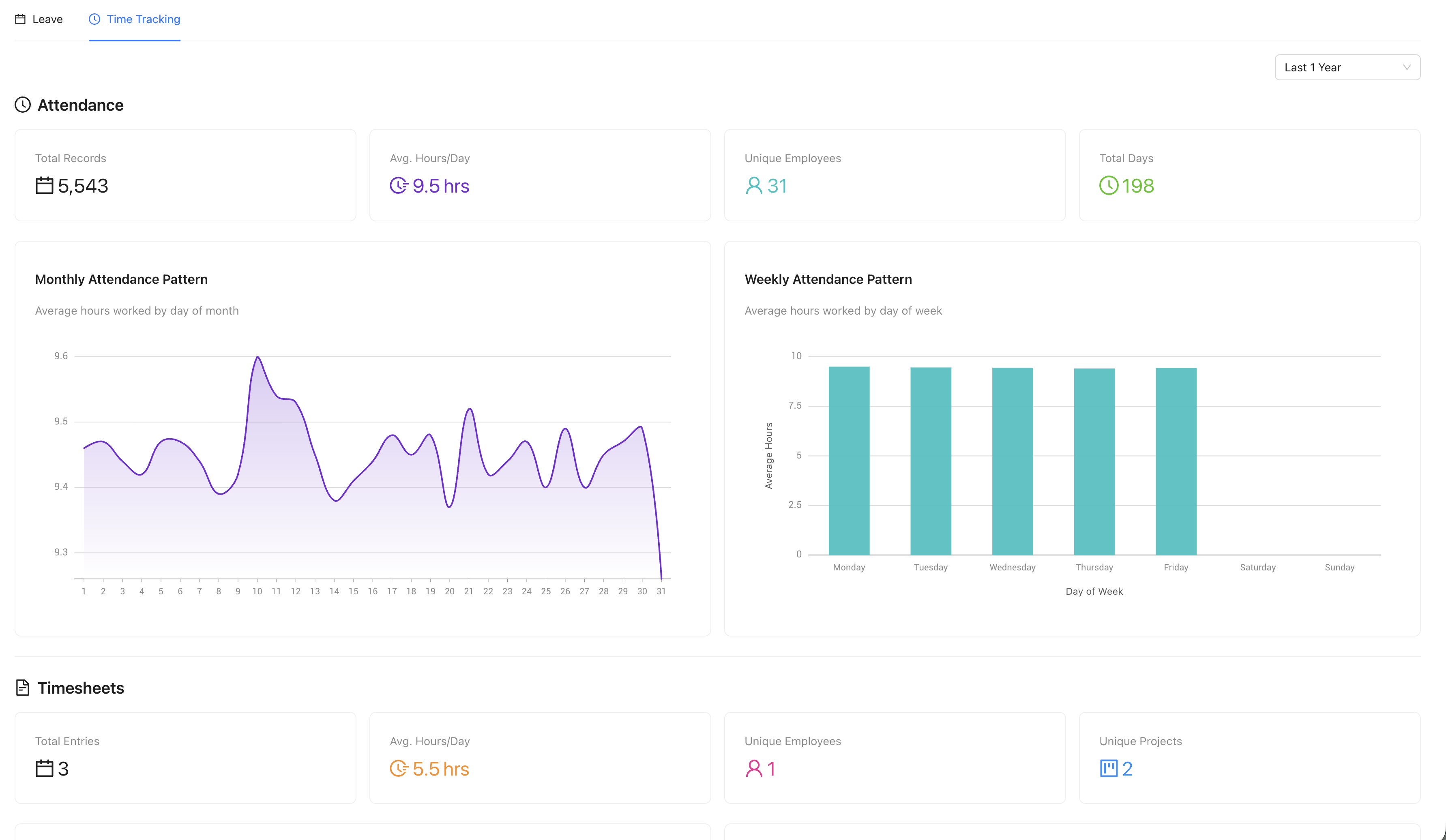Select the Time Tracking tab

tap(135, 19)
